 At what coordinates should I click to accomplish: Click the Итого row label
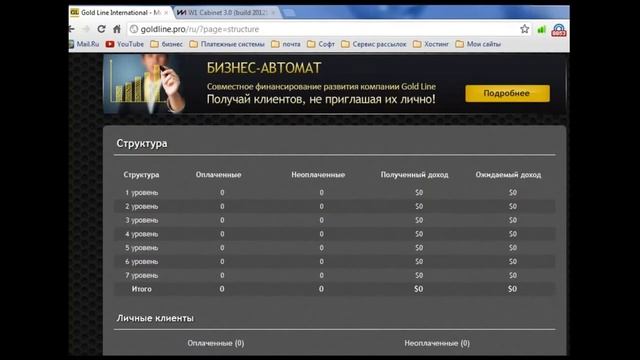pyautogui.click(x=142, y=289)
